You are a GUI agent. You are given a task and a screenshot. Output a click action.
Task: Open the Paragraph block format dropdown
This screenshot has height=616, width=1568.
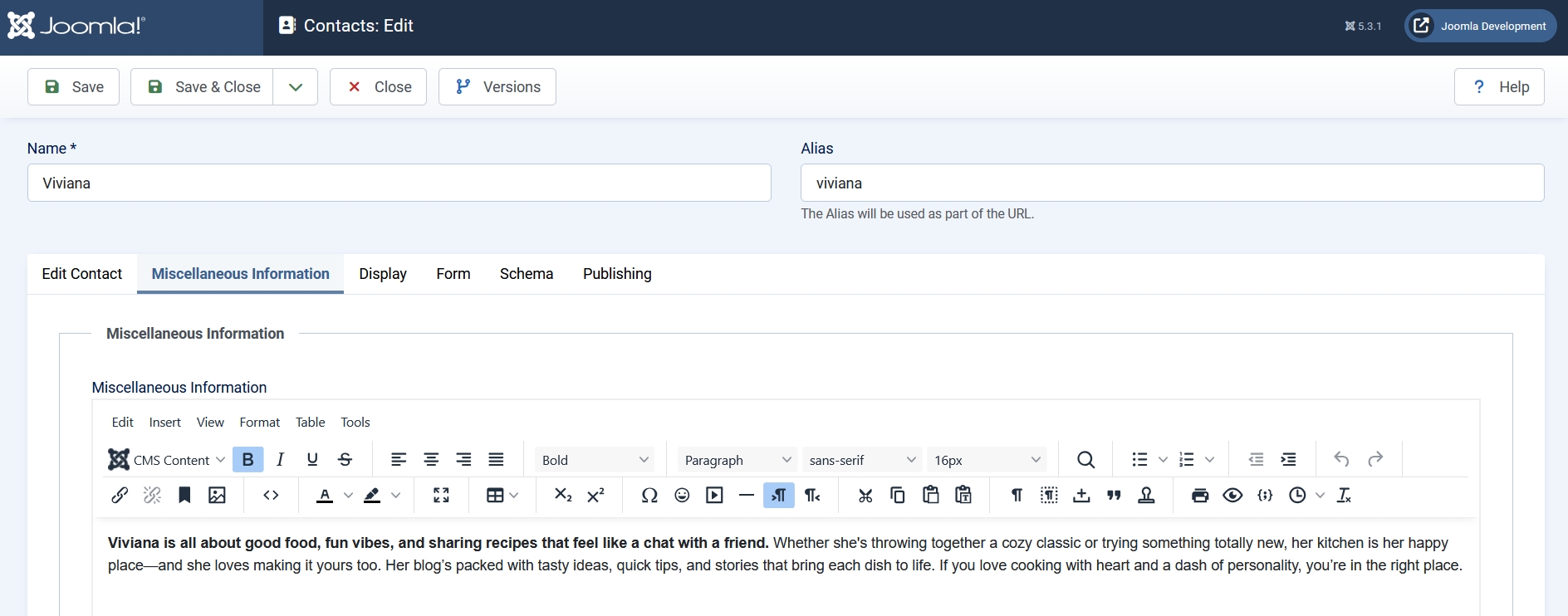coord(737,460)
